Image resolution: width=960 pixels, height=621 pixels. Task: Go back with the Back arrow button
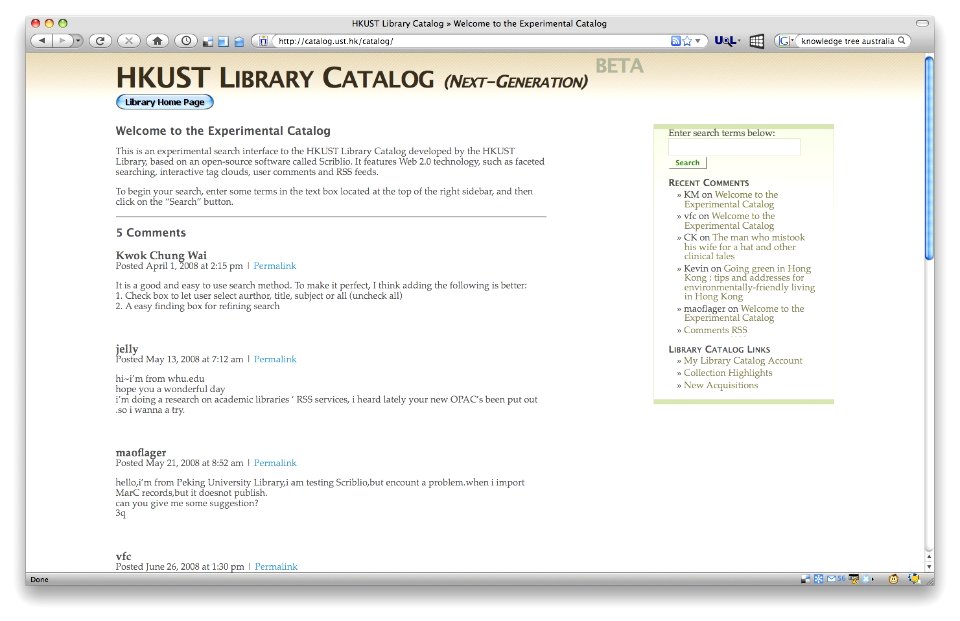pyautogui.click(x=42, y=41)
